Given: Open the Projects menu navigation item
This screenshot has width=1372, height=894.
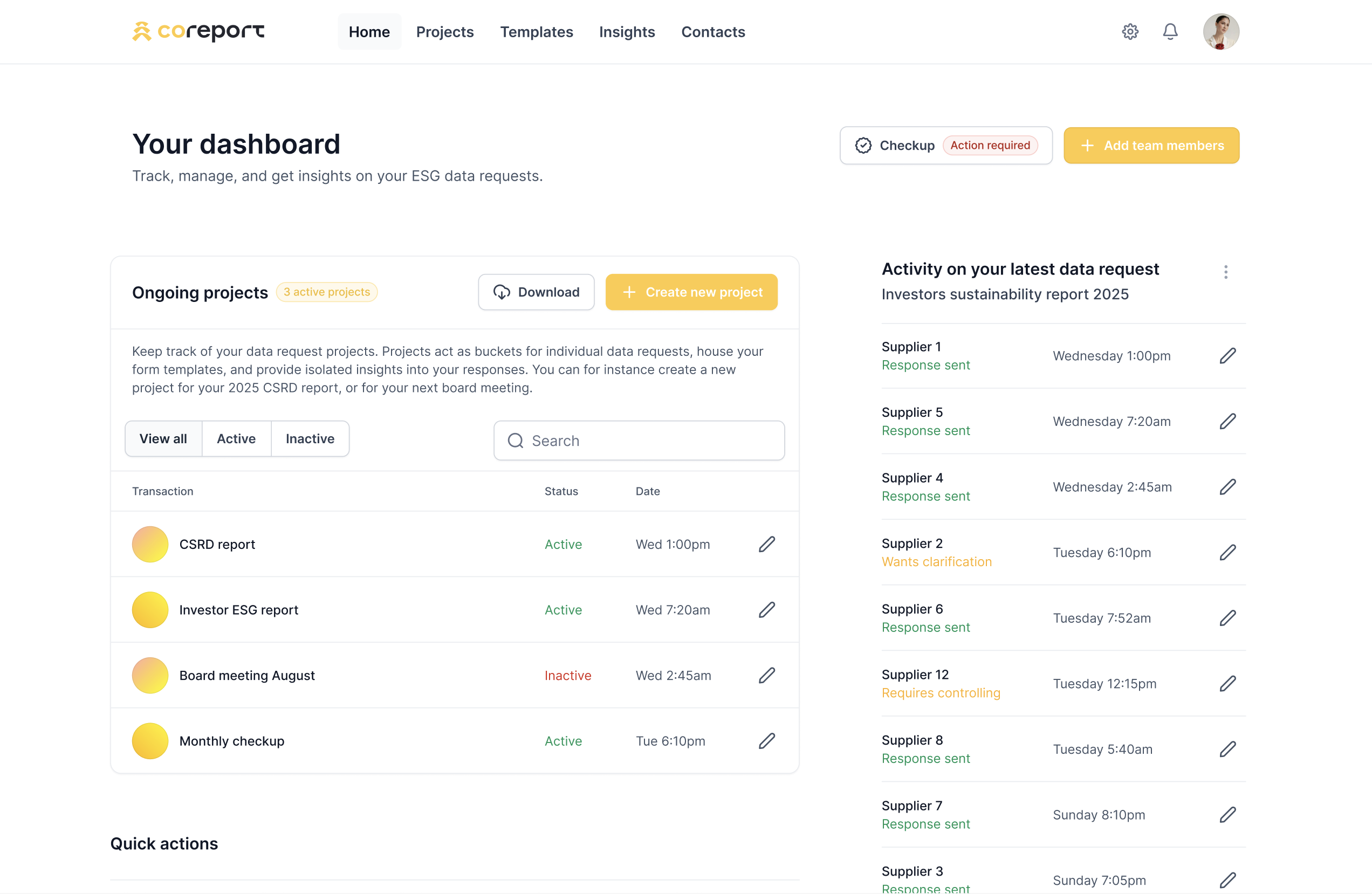Looking at the screenshot, I should 445,32.
